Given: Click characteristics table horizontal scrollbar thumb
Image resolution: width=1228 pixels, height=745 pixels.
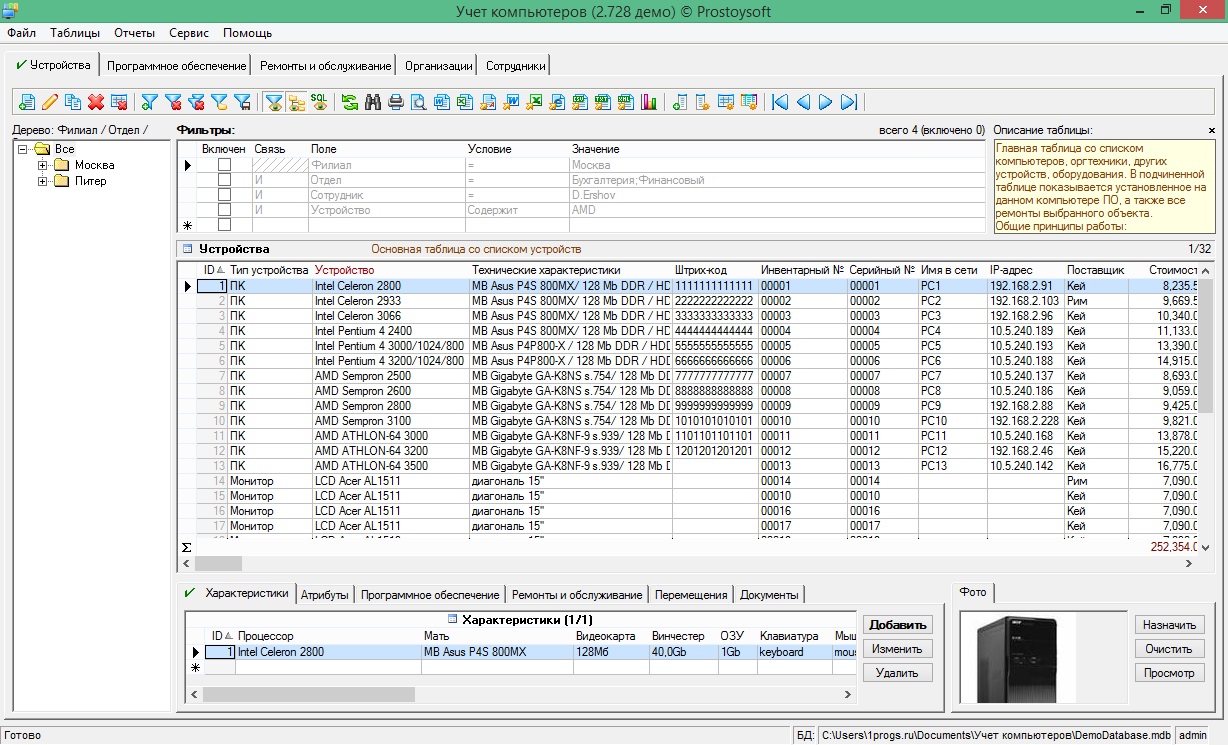Looking at the screenshot, I should (x=308, y=693).
